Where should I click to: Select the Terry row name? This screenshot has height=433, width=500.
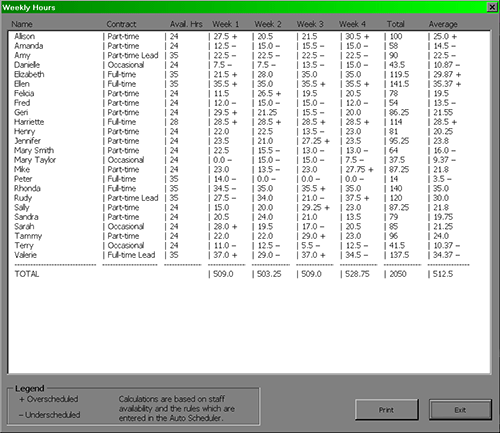click(x=24, y=246)
